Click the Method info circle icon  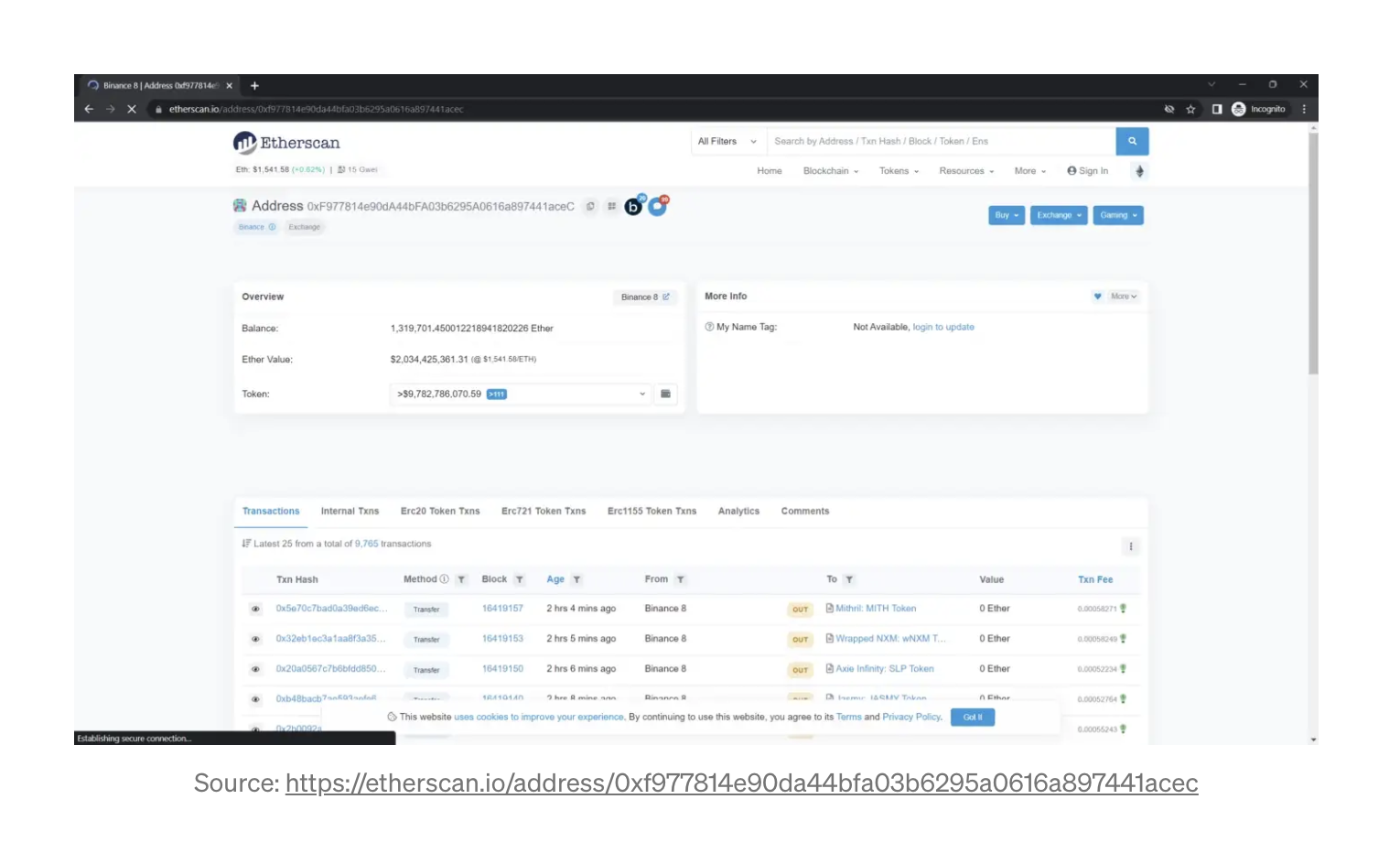coord(444,579)
